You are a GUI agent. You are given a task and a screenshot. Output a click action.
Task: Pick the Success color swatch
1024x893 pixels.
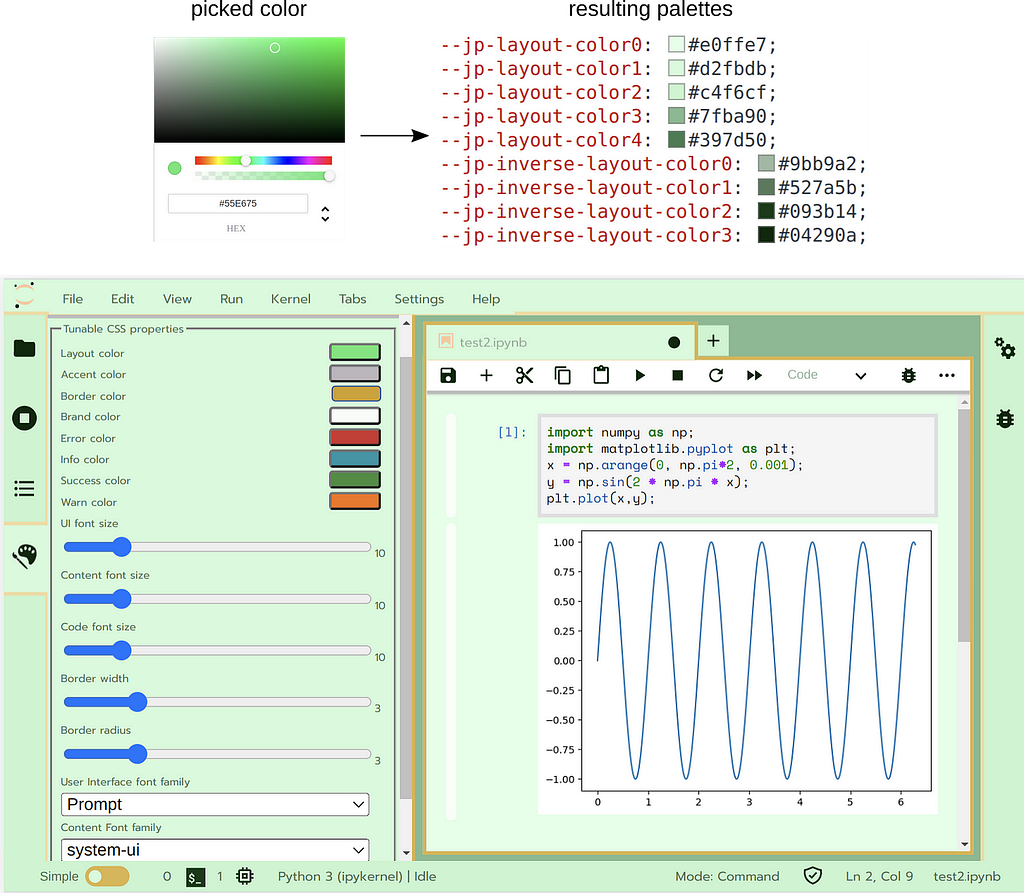click(355, 479)
